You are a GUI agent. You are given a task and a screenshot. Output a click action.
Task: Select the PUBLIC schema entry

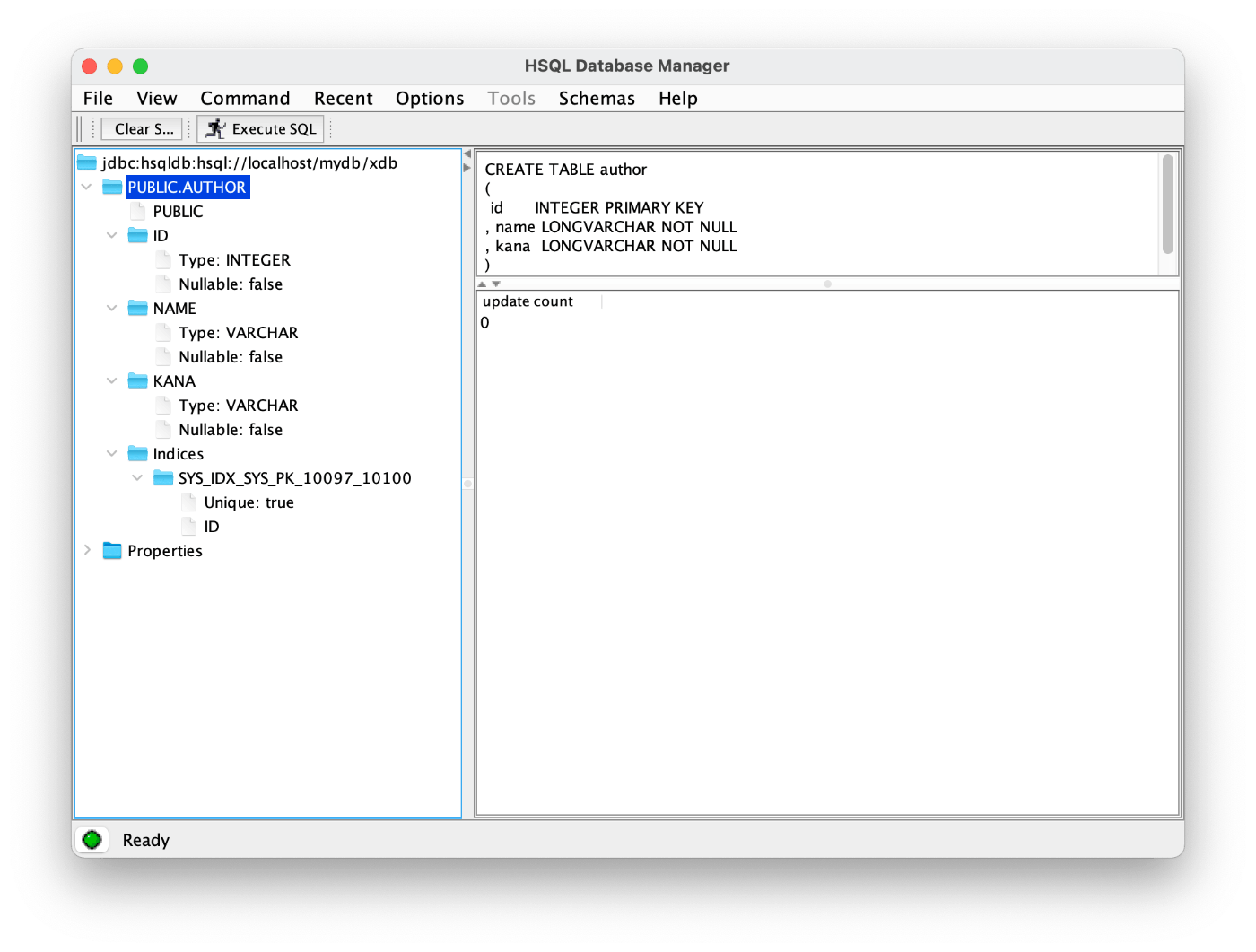pyautogui.click(x=178, y=211)
